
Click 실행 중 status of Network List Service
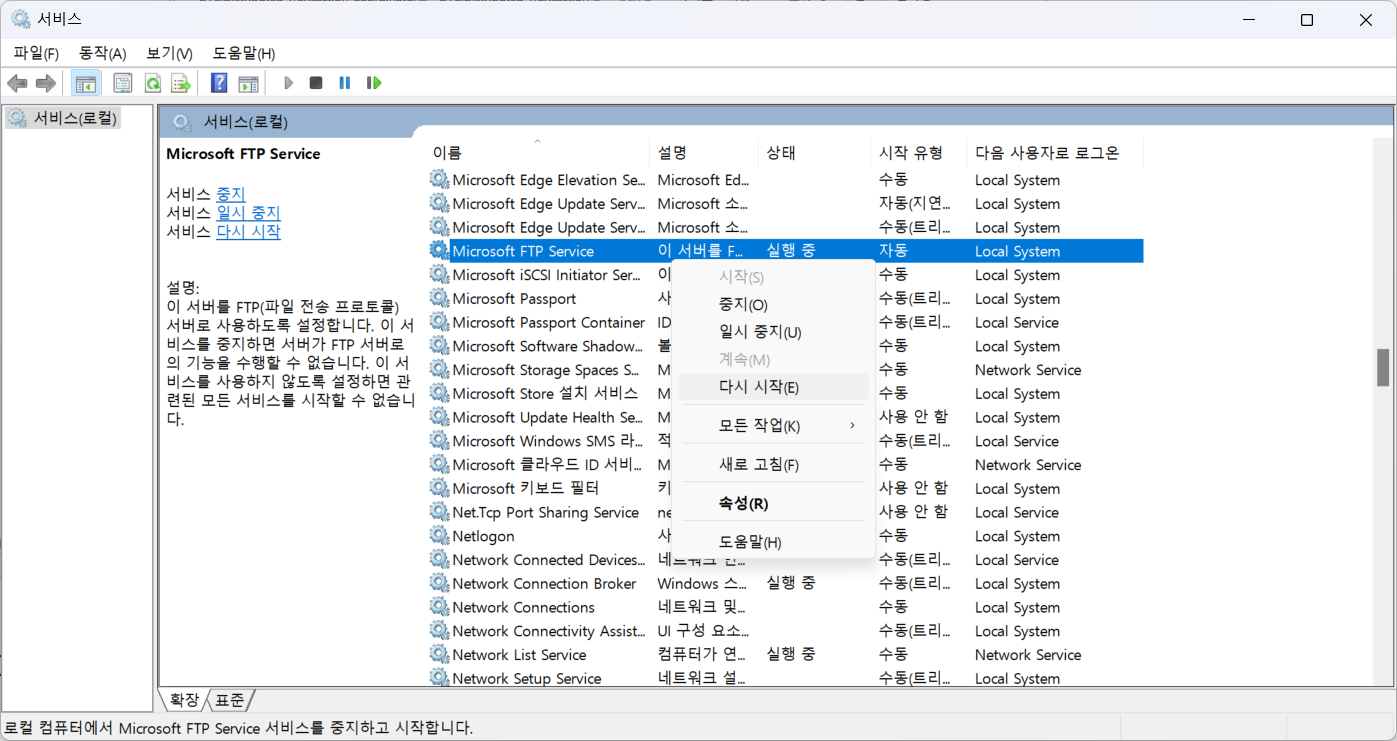pos(791,654)
